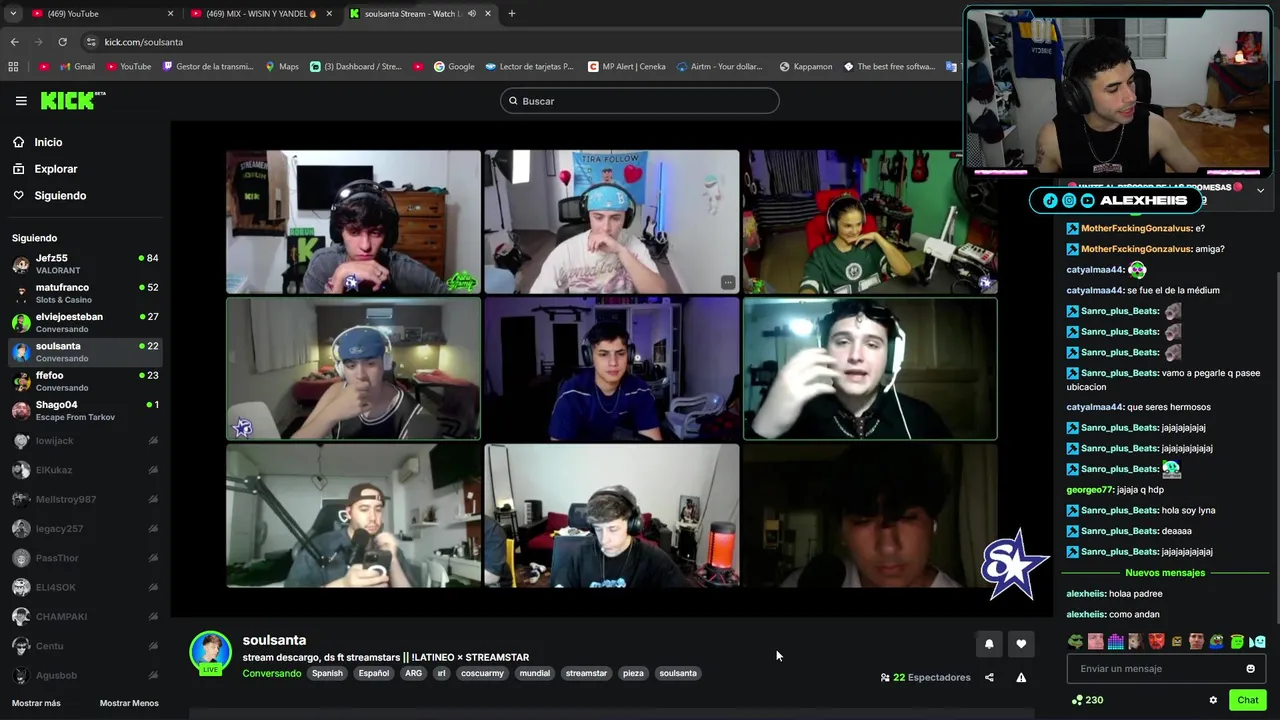Open the matufranco channel
Image resolution: width=1280 pixels, height=720 pixels.
(85, 293)
